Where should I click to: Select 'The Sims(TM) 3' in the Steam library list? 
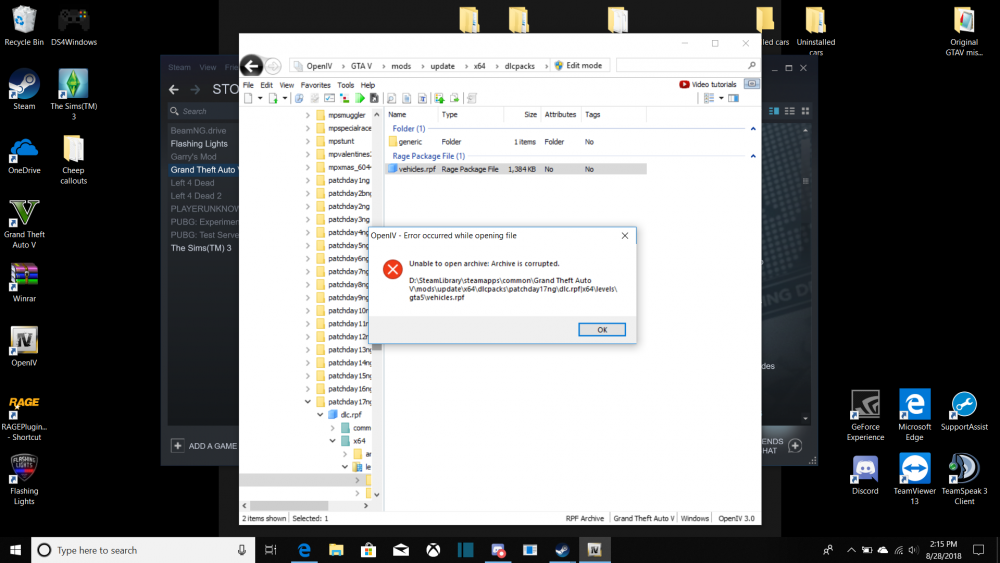click(201, 248)
